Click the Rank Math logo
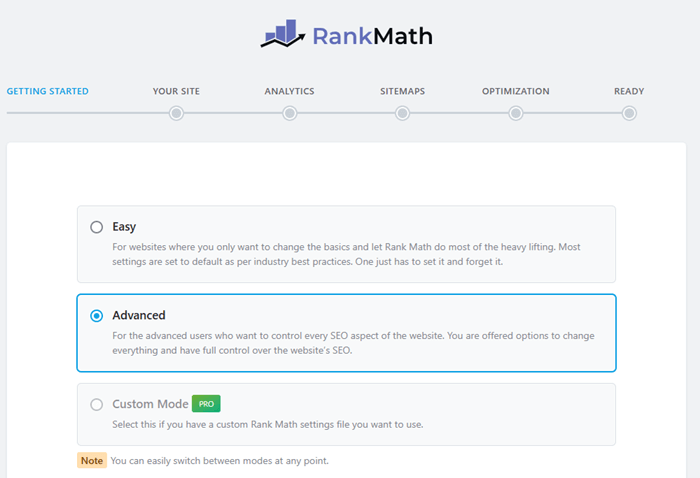700x478 pixels. coord(346,34)
